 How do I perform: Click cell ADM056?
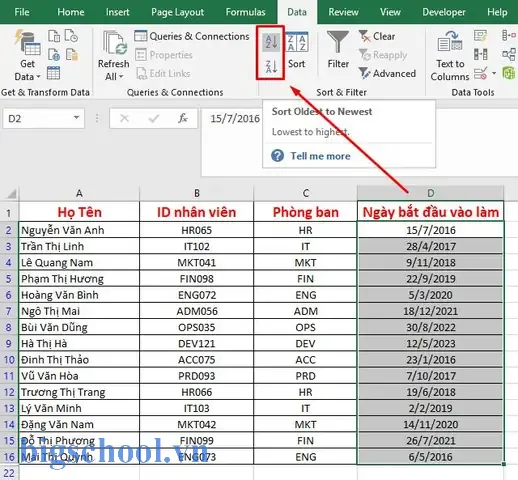(x=197, y=311)
